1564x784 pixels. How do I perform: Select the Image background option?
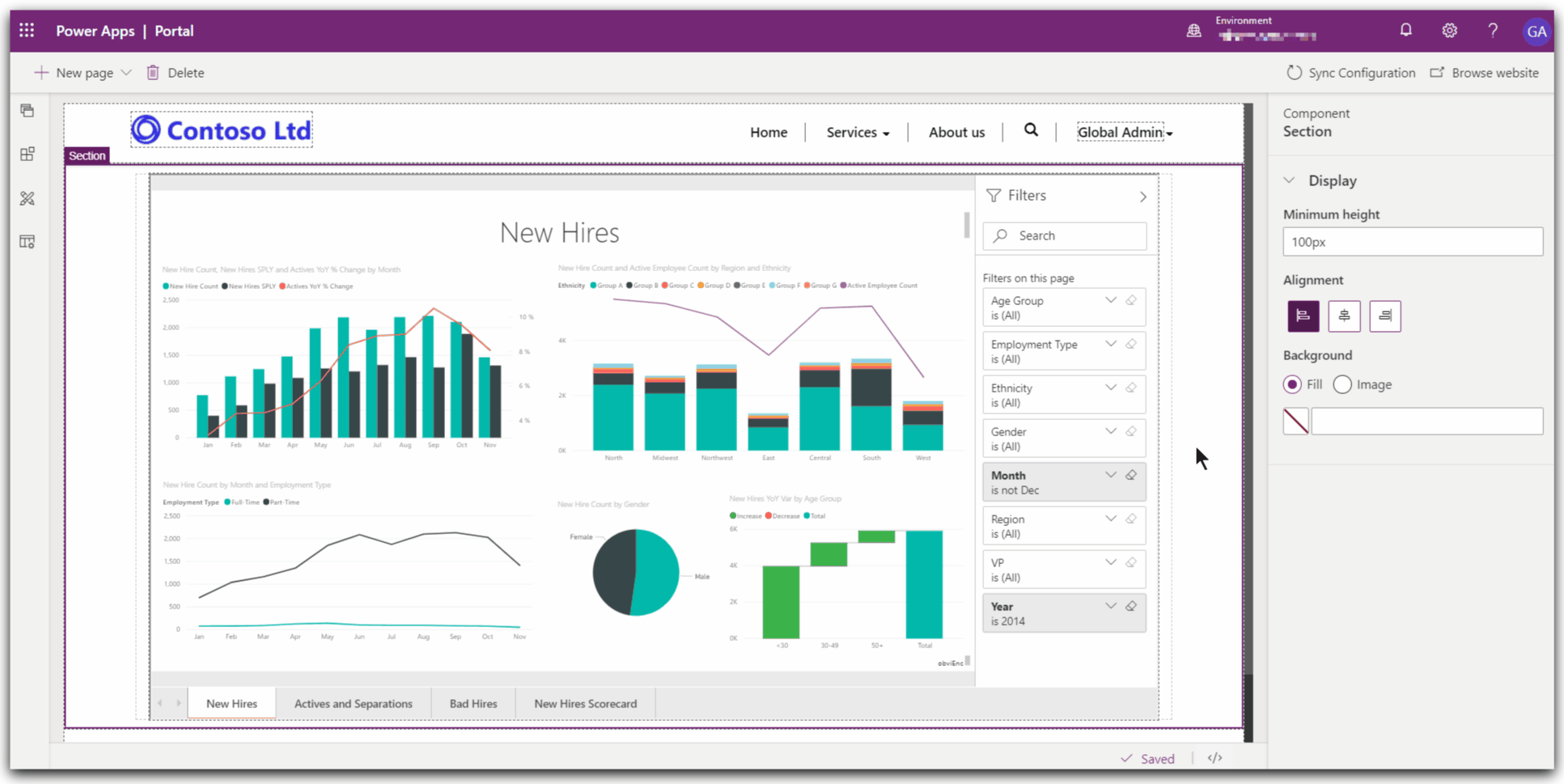tap(1342, 384)
